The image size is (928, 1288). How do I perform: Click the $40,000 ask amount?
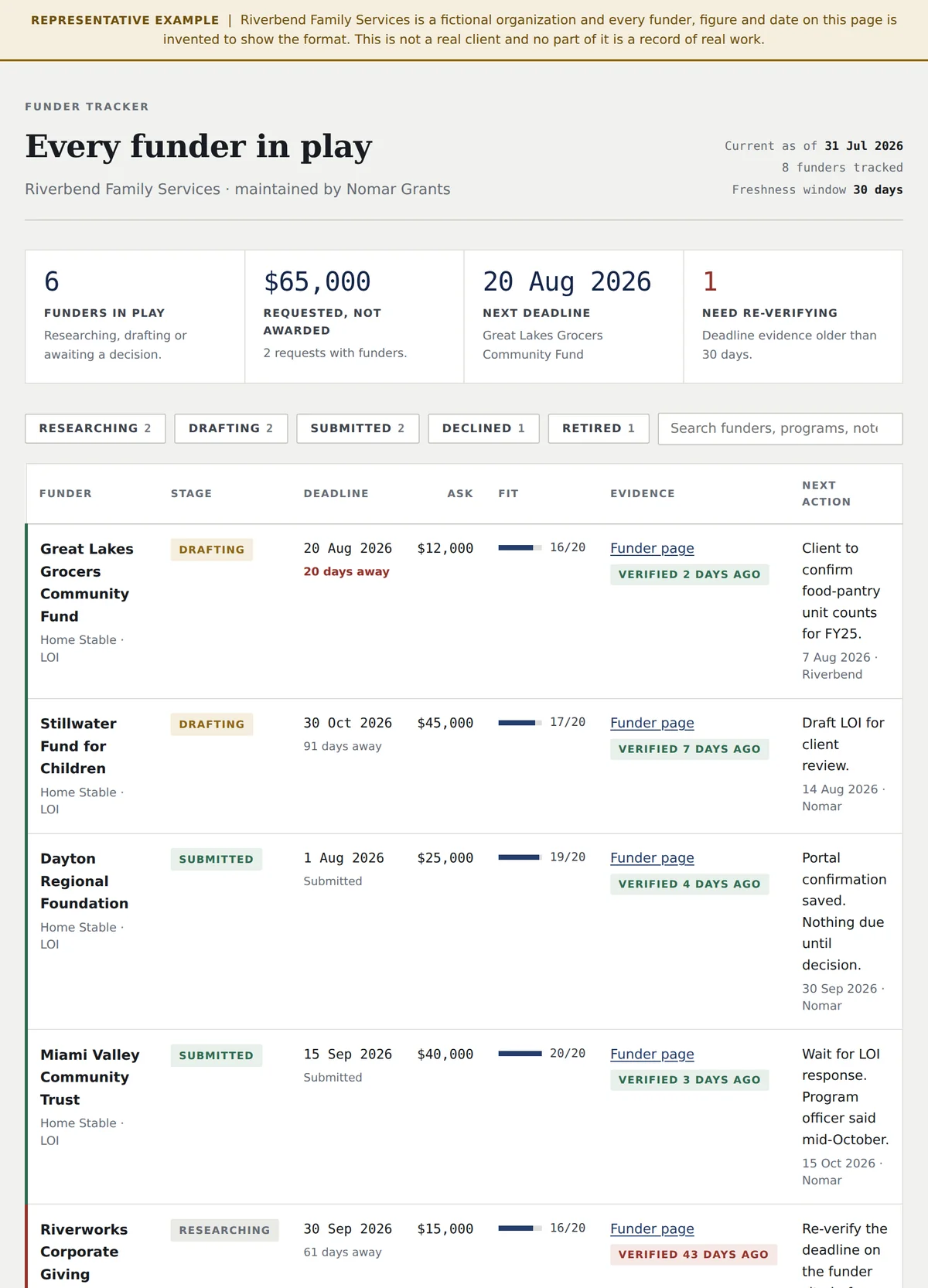[445, 1055]
